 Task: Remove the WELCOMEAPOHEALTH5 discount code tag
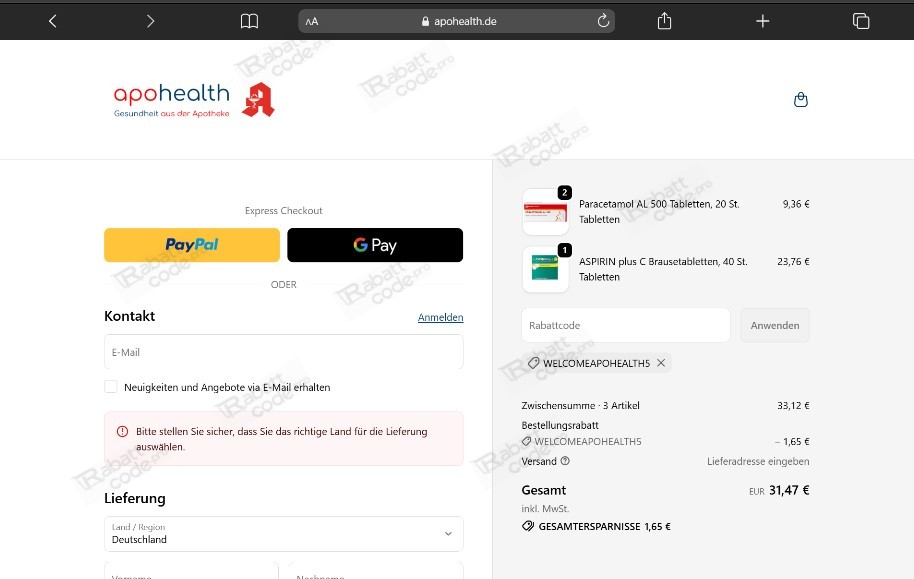point(661,363)
